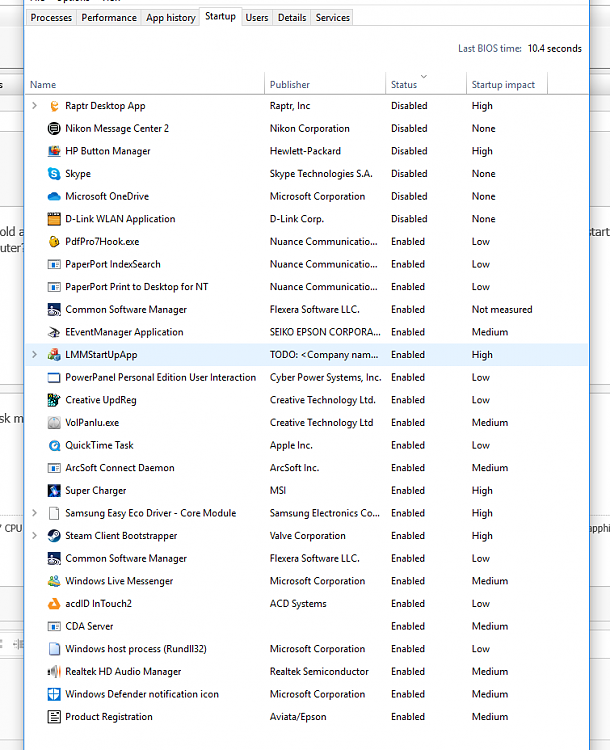Click publisher text Apple Inc.

click(x=291, y=445)
